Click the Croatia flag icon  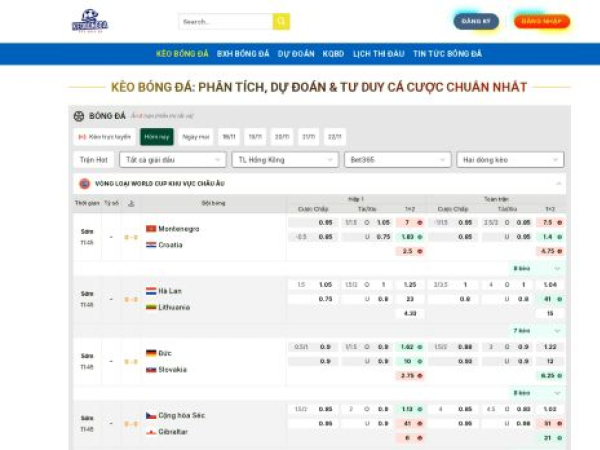tap(151, 244)
